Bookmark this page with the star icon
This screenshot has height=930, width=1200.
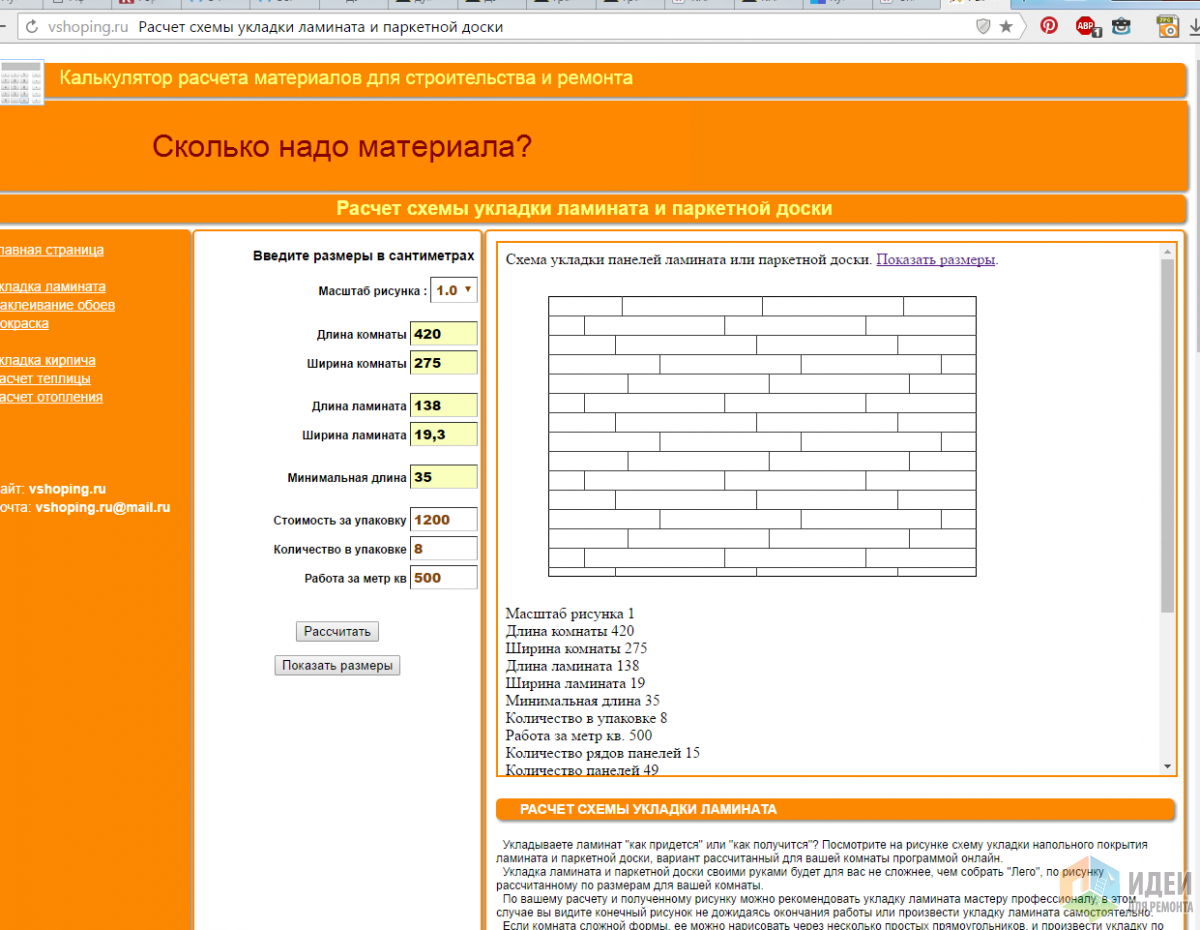(x=1006, y=27)
